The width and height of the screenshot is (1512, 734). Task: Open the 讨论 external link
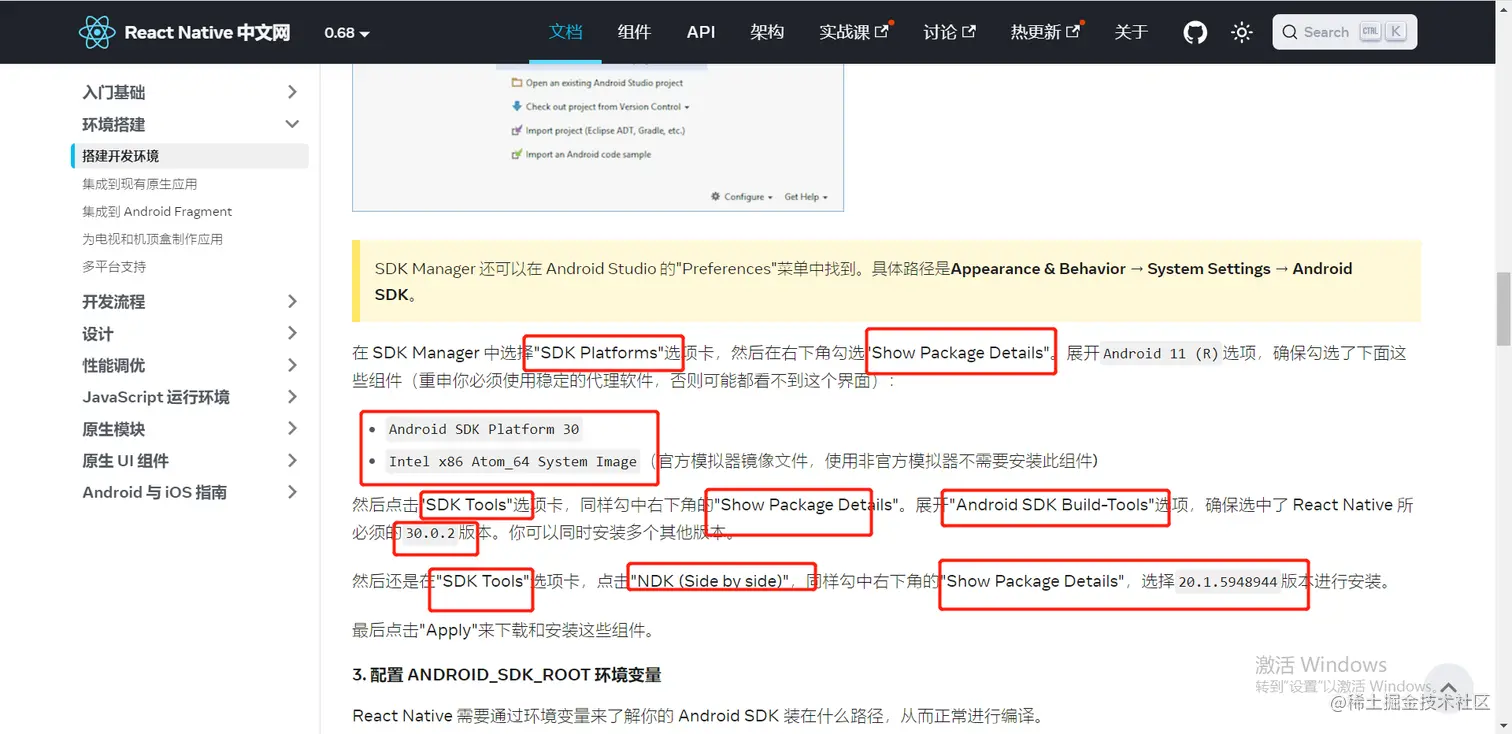(949, 32)
